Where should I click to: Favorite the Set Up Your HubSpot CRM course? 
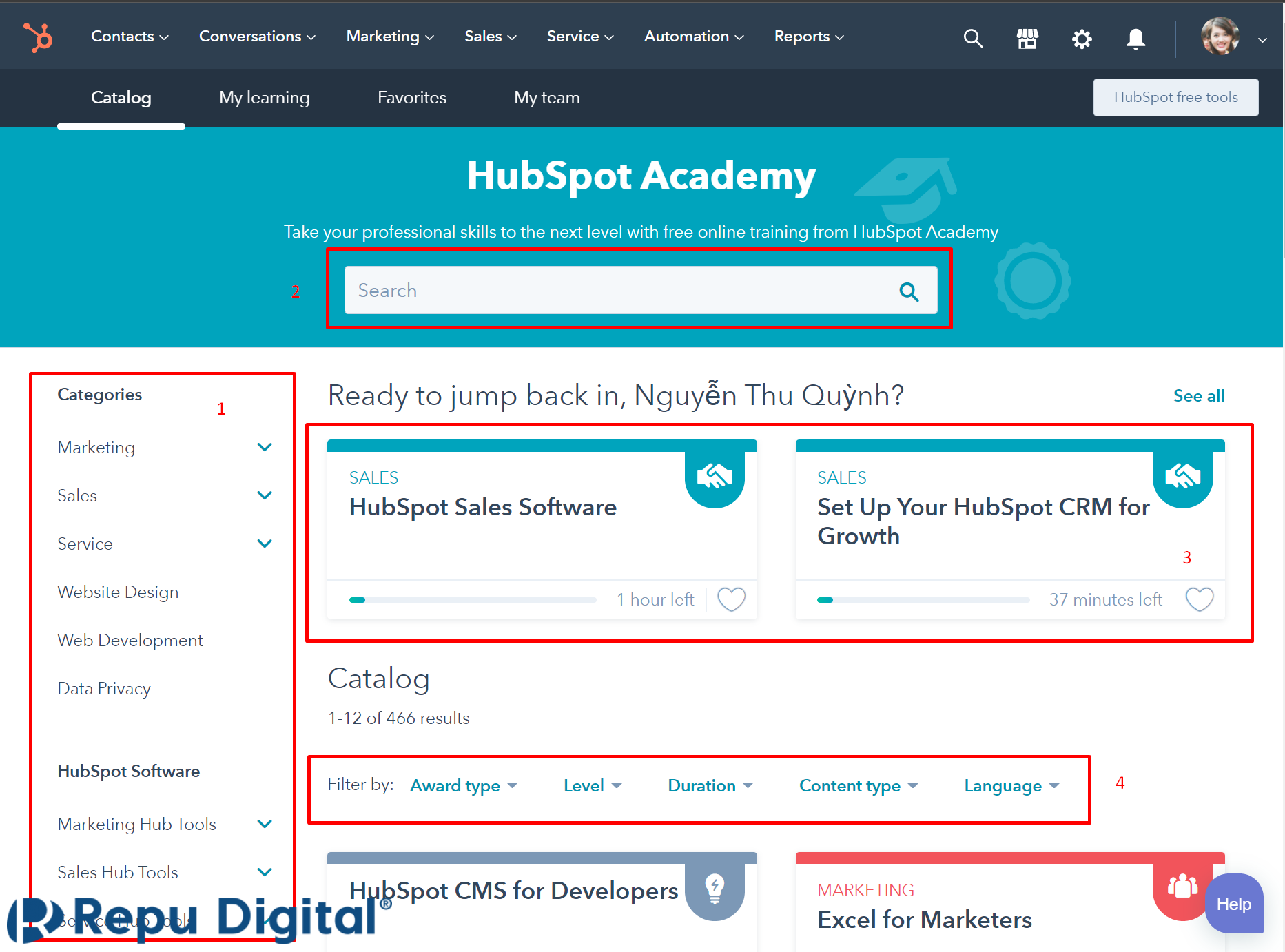coord(1199,599)
